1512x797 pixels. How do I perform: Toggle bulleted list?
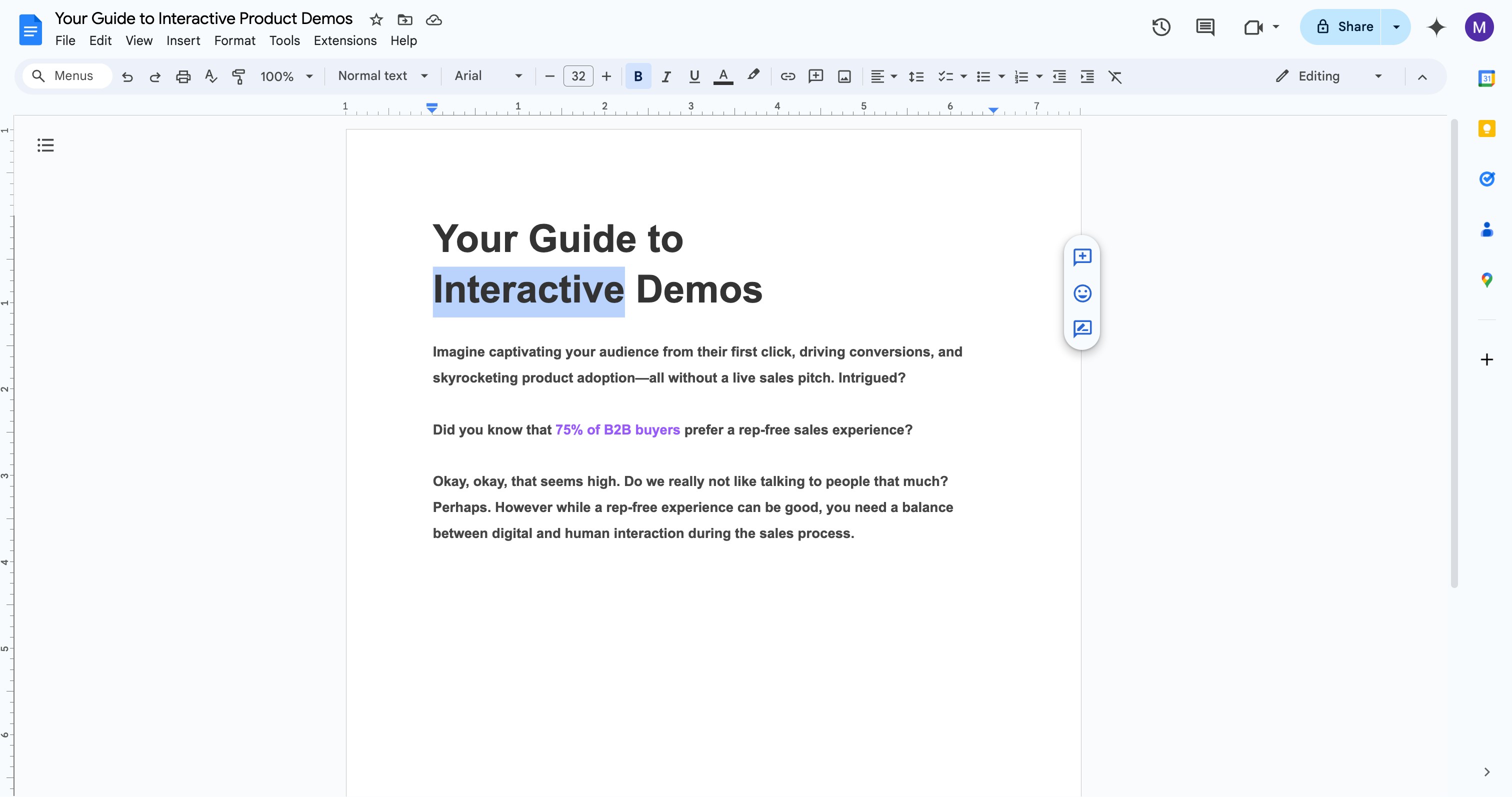tap(983, 76)
